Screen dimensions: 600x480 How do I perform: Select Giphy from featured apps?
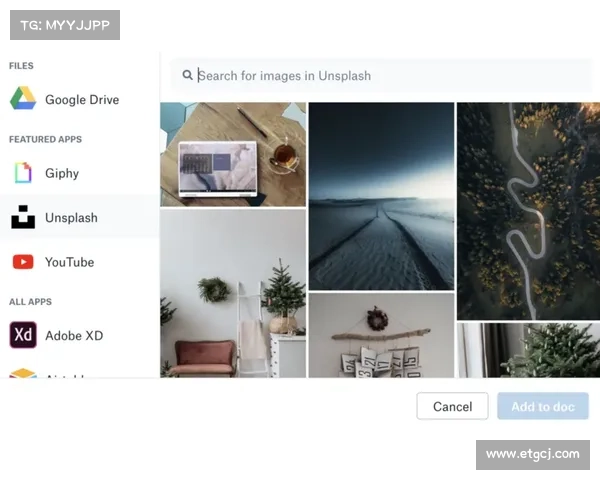click(x=80, y=173)
